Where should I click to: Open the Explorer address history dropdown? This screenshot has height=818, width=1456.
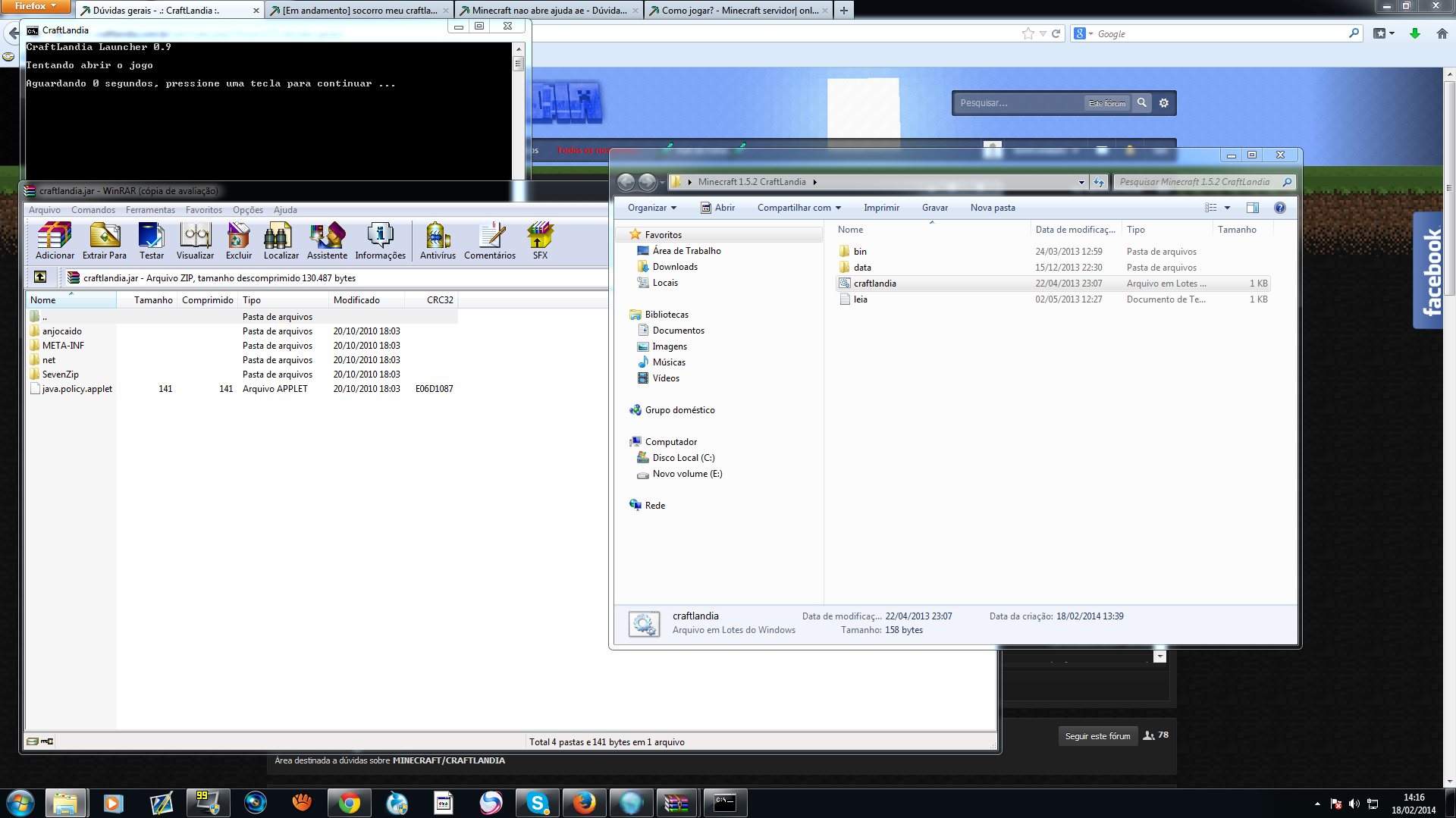click(1081, 182)
